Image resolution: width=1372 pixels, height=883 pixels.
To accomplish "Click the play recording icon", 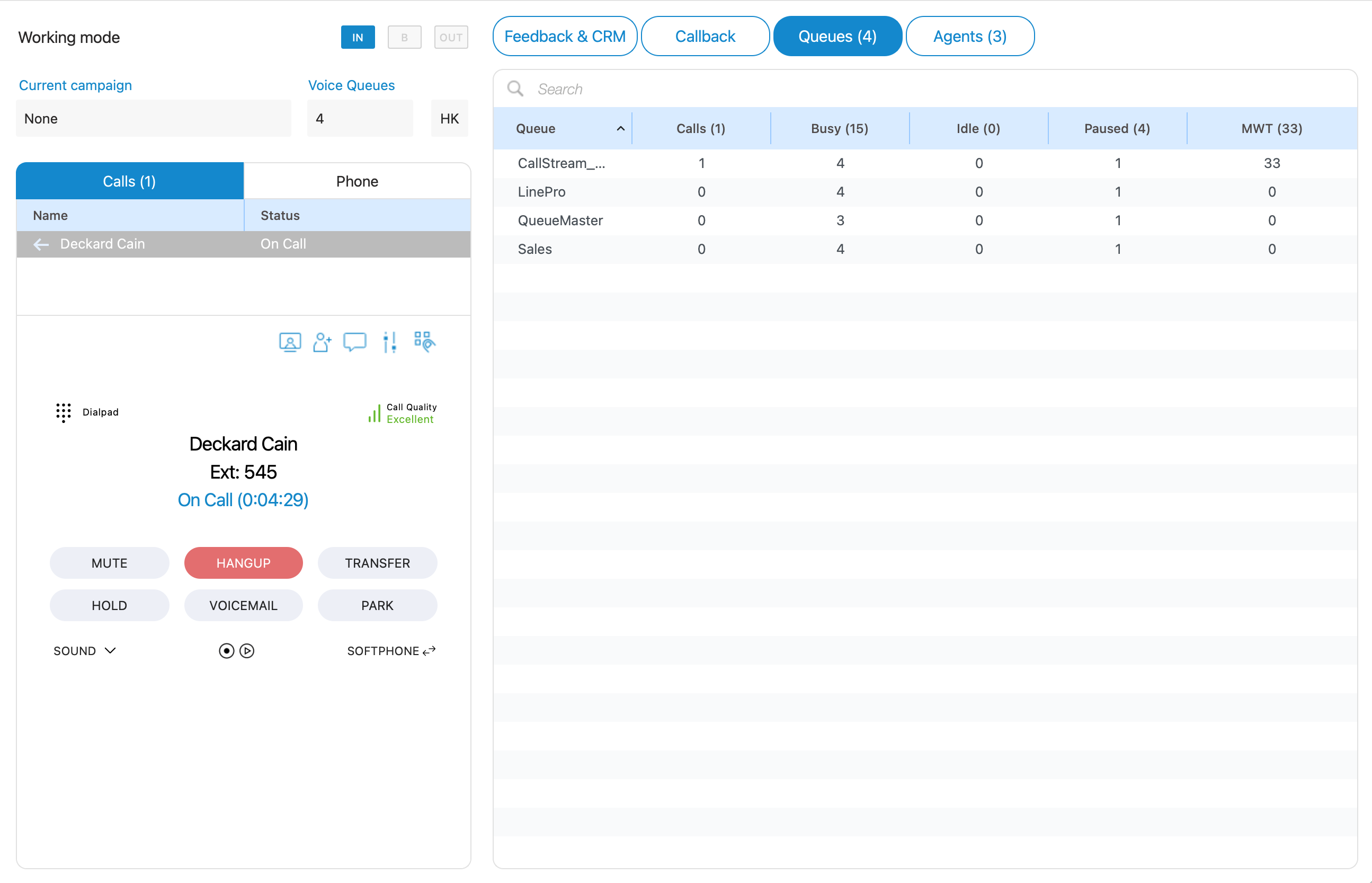I will tap(247, 651).
